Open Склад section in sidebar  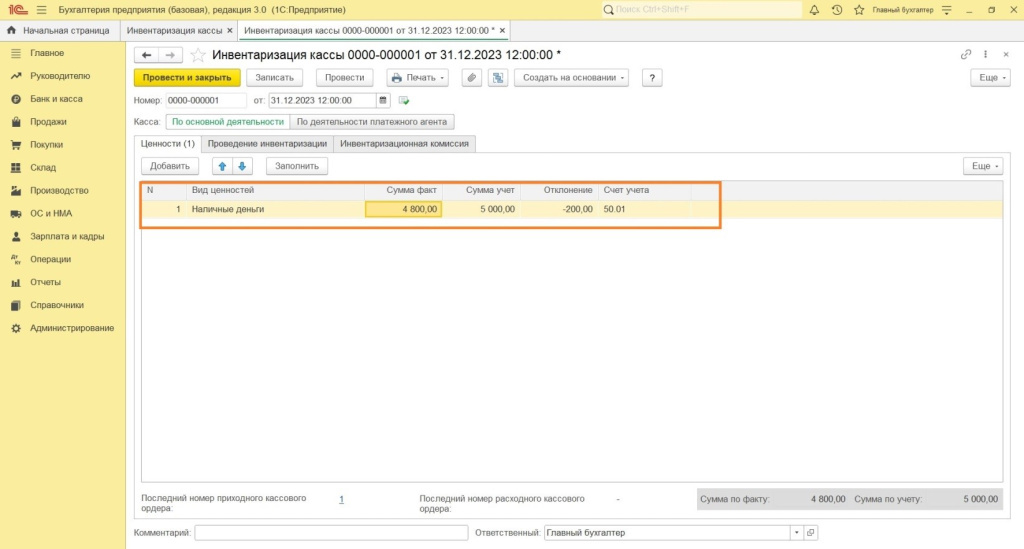pos(43,167)
